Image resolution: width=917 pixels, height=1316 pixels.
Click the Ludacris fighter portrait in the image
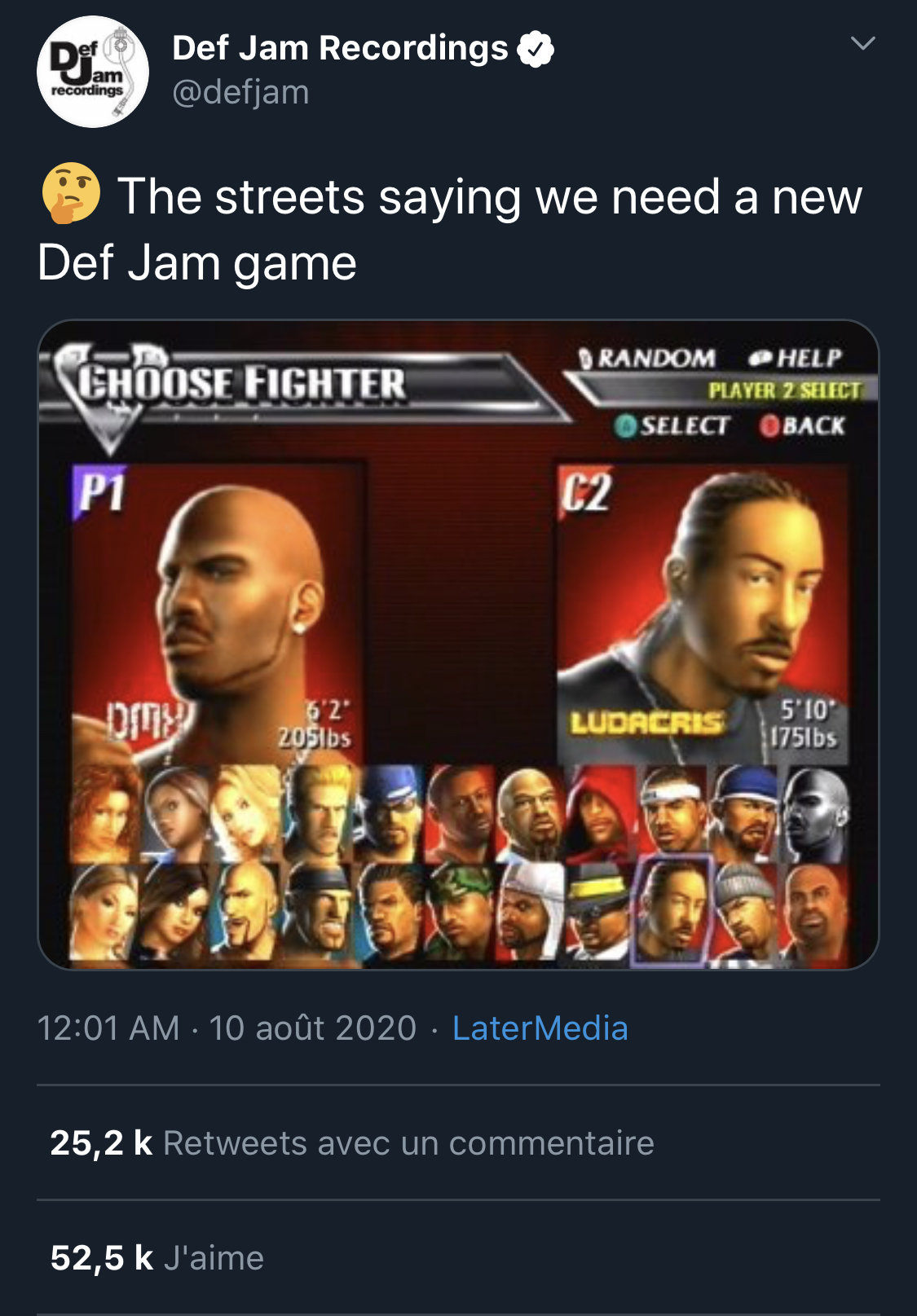tap(703, 614)
